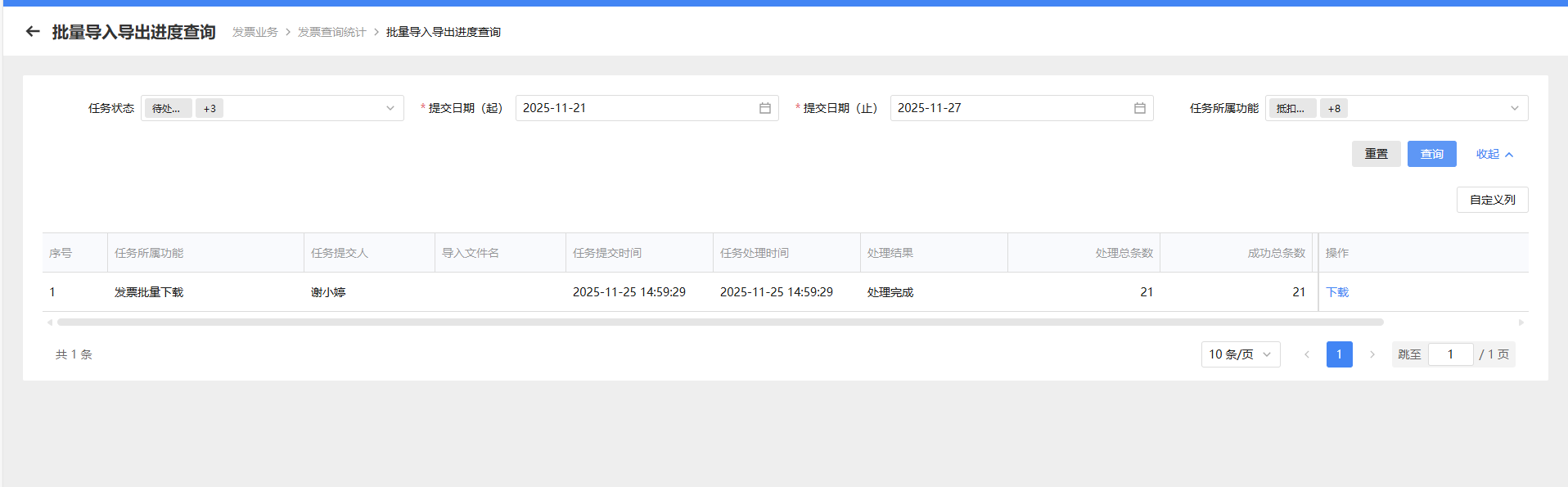
Task: Open calendar icon for 提交日期（止）
Action: coord(1139,108)
